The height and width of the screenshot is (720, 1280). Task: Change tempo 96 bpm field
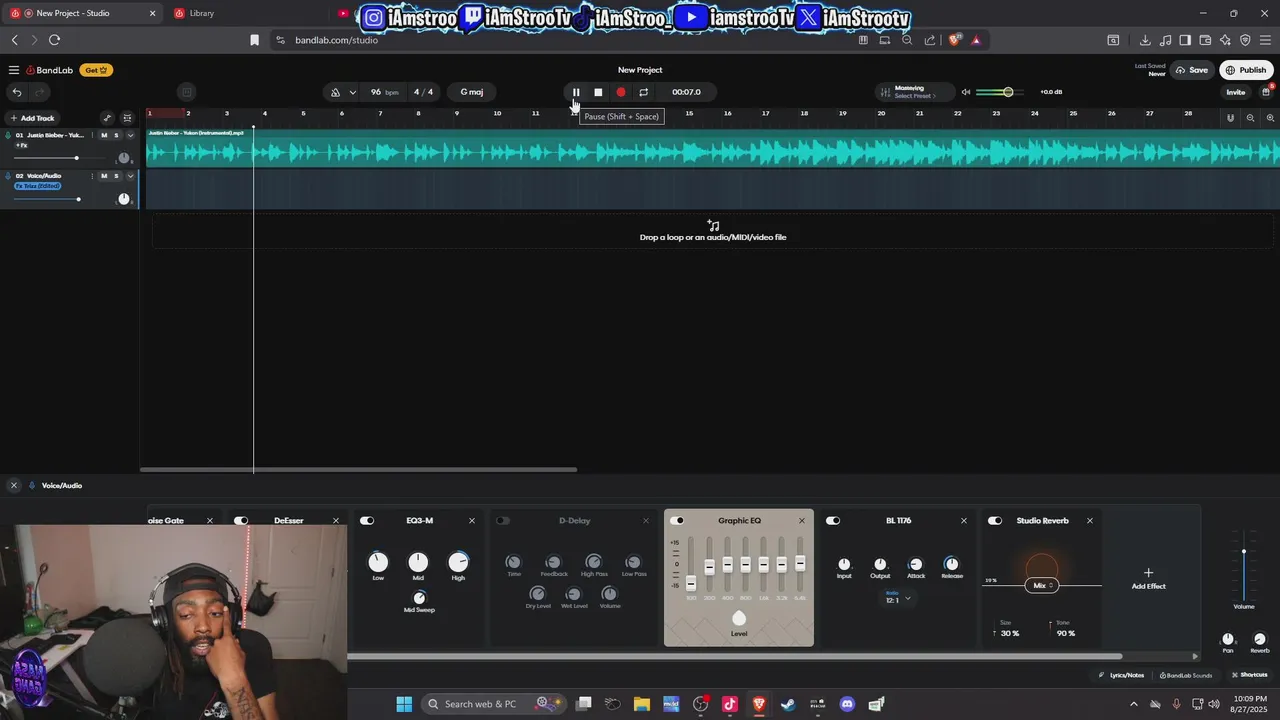click(x=384, y=92)
